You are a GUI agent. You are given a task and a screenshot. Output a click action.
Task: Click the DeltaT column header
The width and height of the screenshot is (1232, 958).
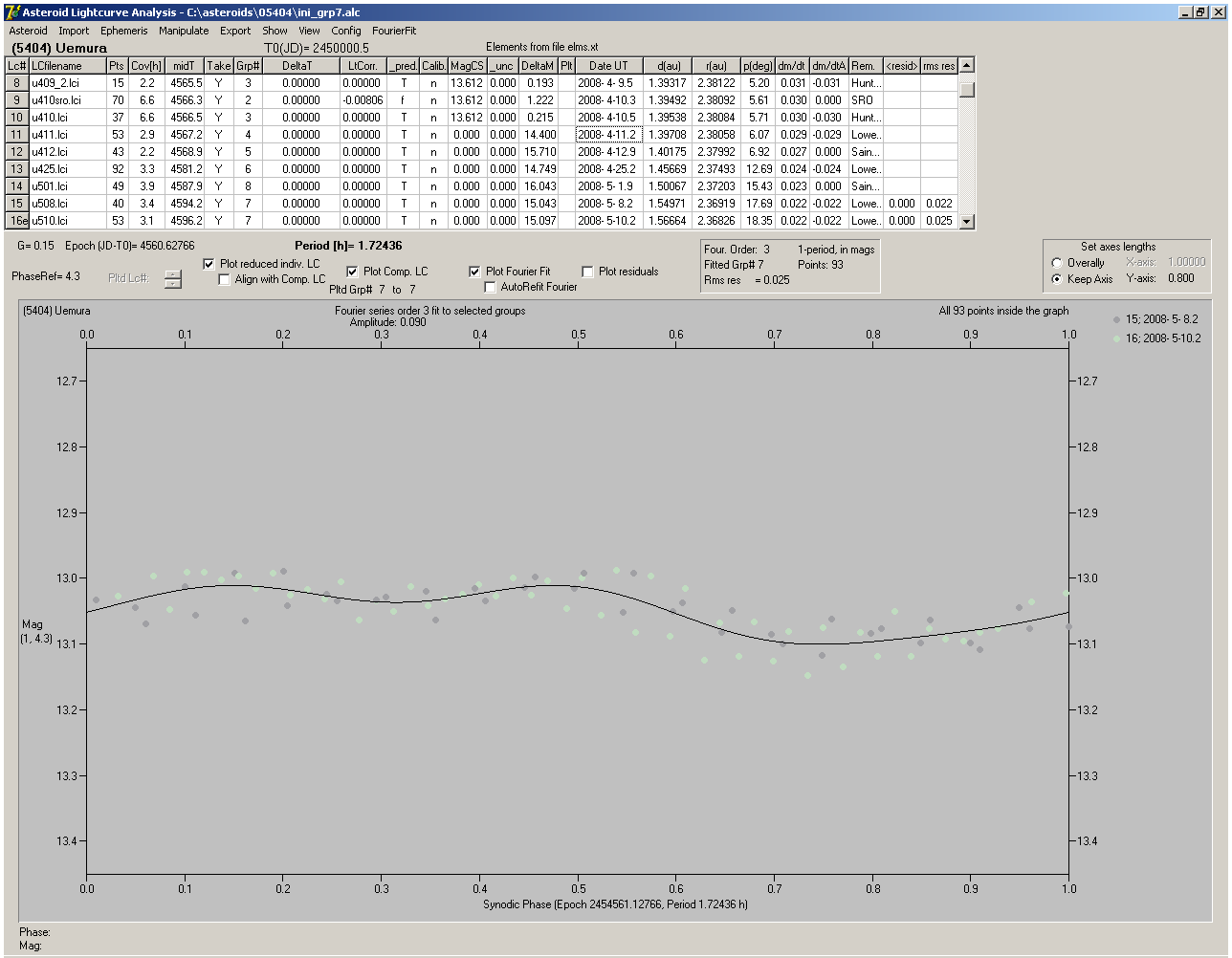pyautogui.click(x=300, y=66)
